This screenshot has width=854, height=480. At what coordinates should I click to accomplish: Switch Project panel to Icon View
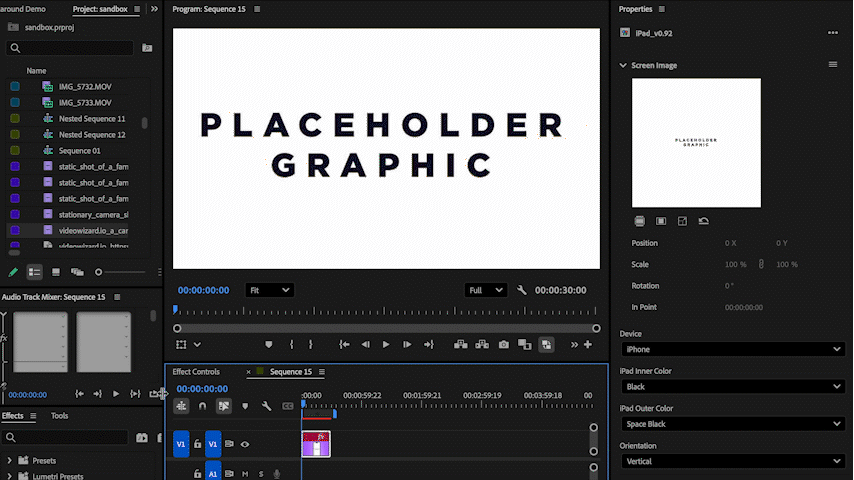(x=56, y=272)
